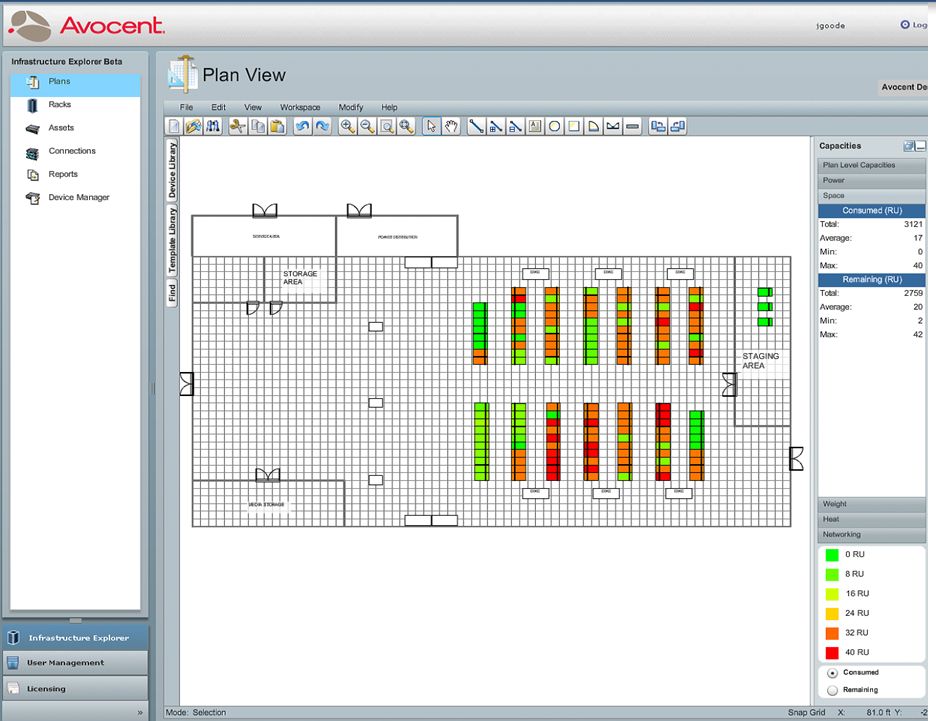
Task: Open Racks in Infrastructure Explorer
Action: click(60, 104)
